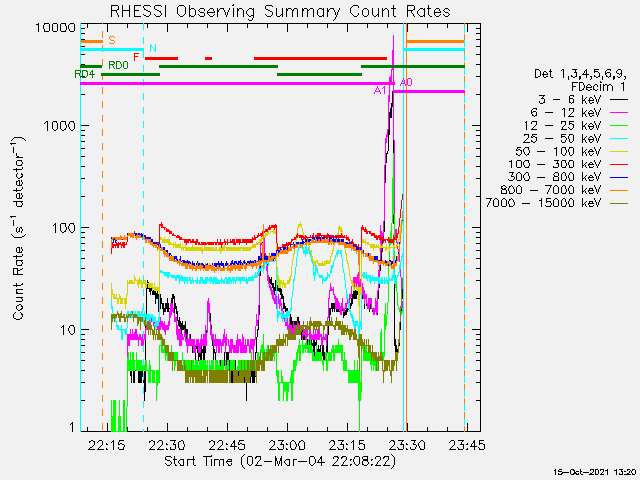This screenshot has width=640, height=480.
Task: Click the '100 - 300 keV' legend label
Action: pyautogui.click(x=554, y=164)
